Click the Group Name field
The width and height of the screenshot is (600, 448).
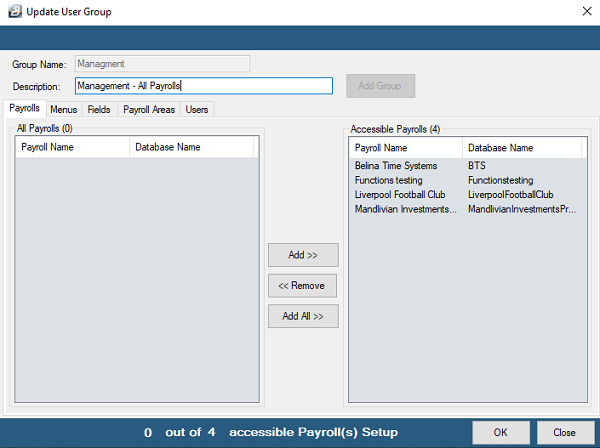click(x=162, y=64)
